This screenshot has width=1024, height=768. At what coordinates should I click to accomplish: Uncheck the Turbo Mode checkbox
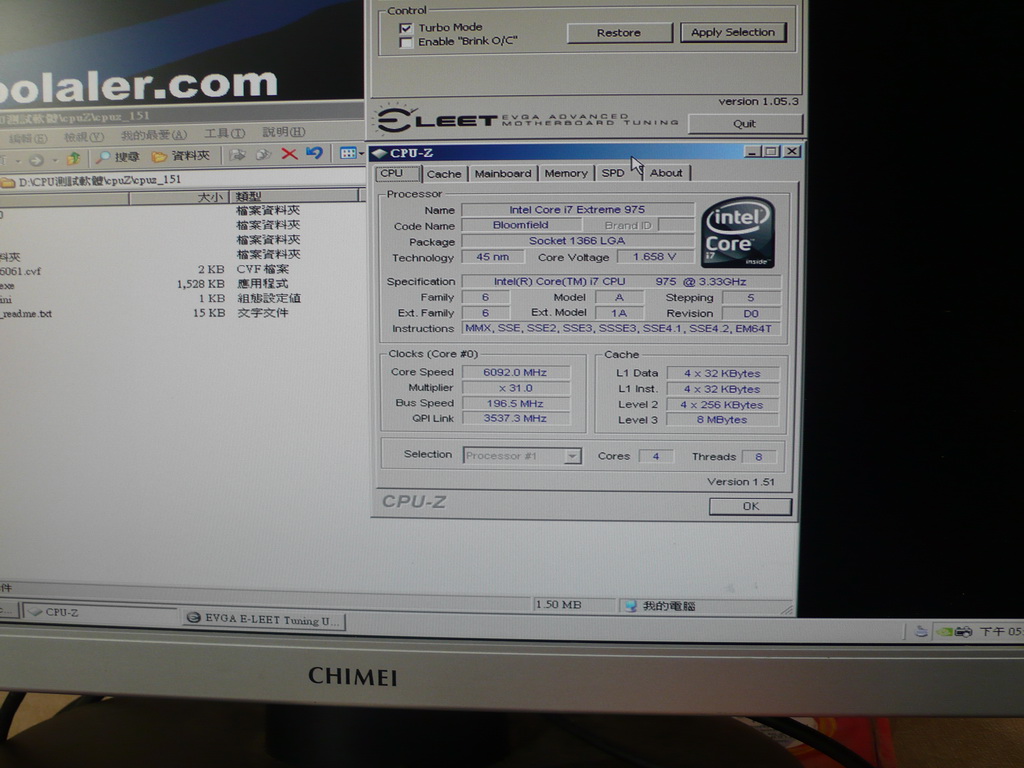pyautogui.click(x=406, y=28)
